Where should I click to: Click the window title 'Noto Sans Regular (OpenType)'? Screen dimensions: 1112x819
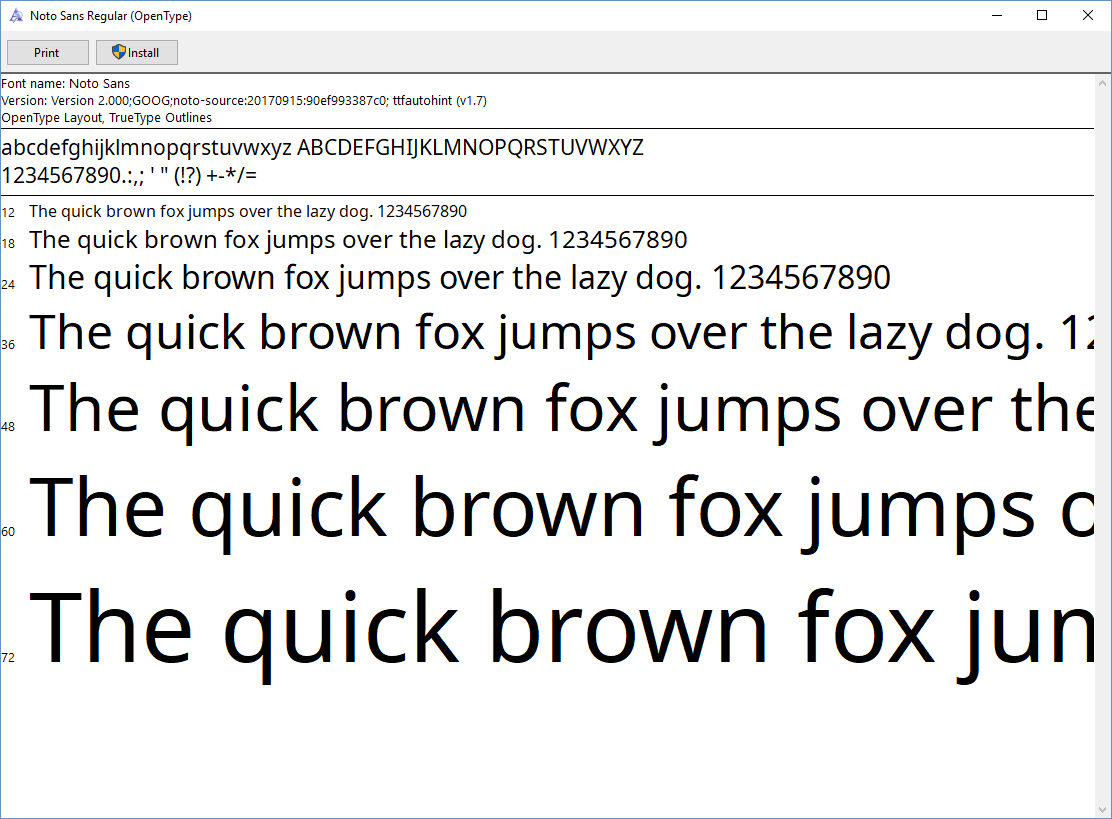pyautogui.click(x=111, y=16)
